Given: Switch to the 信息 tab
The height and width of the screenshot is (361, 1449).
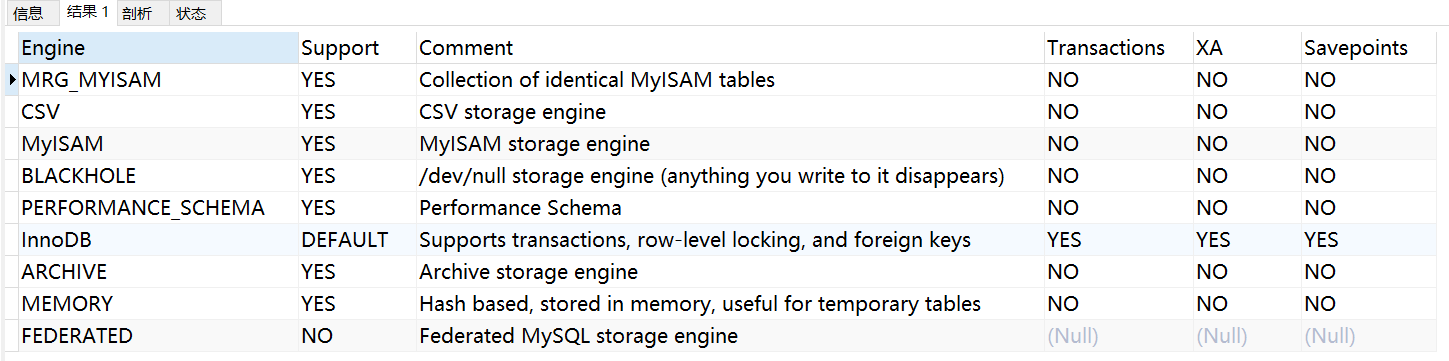Looking at the screenshot, I should (x=28, y=13).
